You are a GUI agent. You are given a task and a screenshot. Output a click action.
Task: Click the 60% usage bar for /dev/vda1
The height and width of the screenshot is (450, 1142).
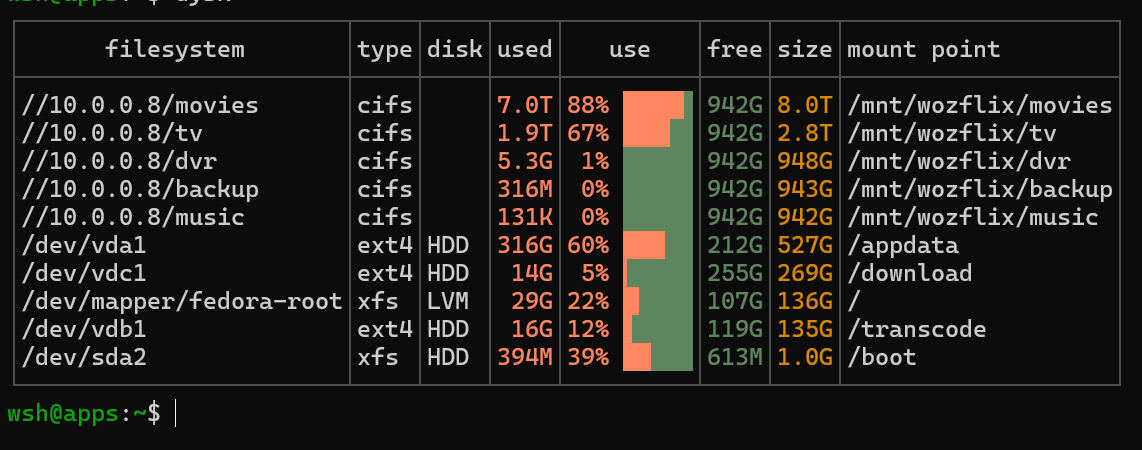click(658, 245)
